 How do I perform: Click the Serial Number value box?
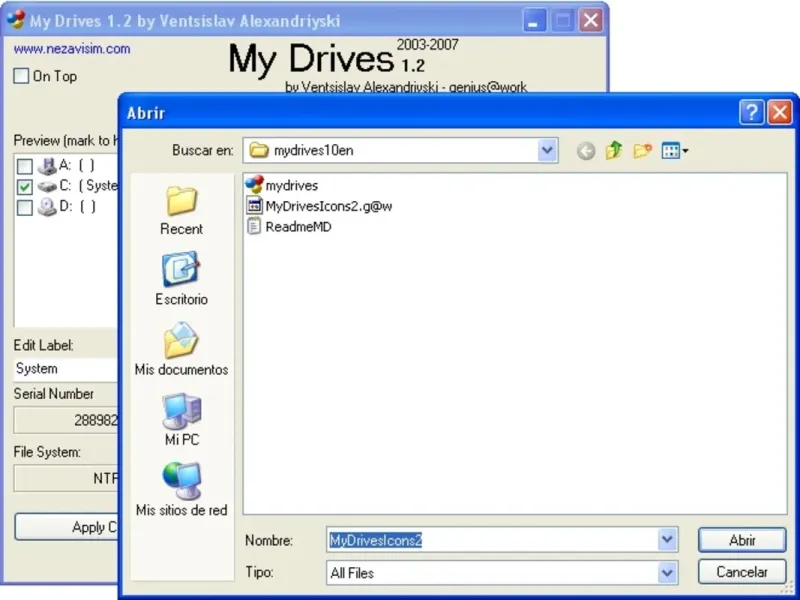click(65, 420)
